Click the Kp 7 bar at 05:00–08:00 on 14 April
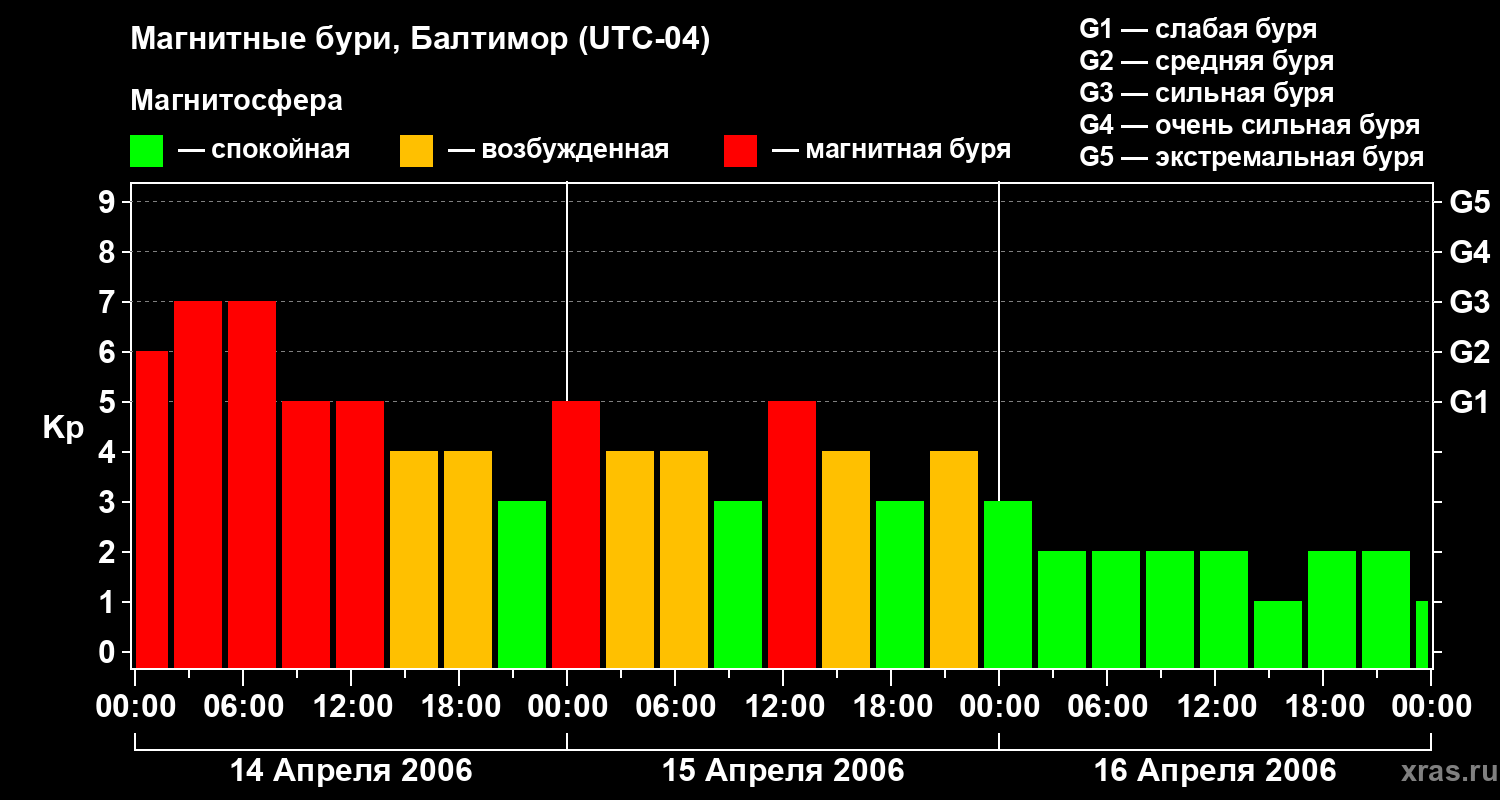1500x800 pixels. click(252, 485)
